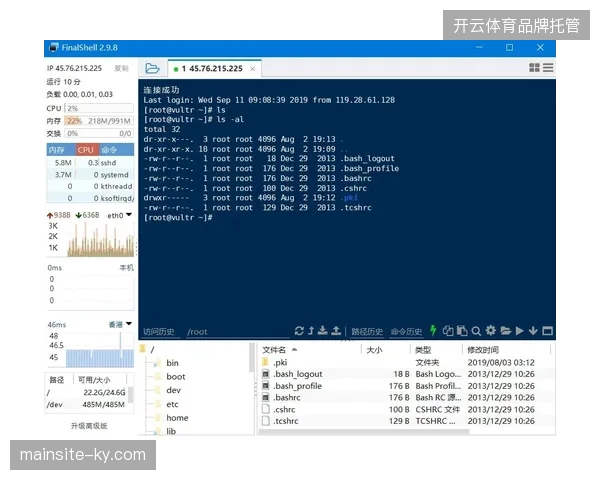Click the blue .pki entry in terminal
The height and width of the screenshot is (480, 600).
tap(351, 198)
